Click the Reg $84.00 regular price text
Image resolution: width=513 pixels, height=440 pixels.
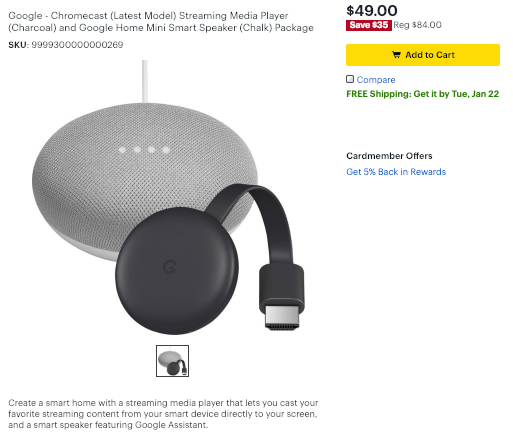coord(417,25)
